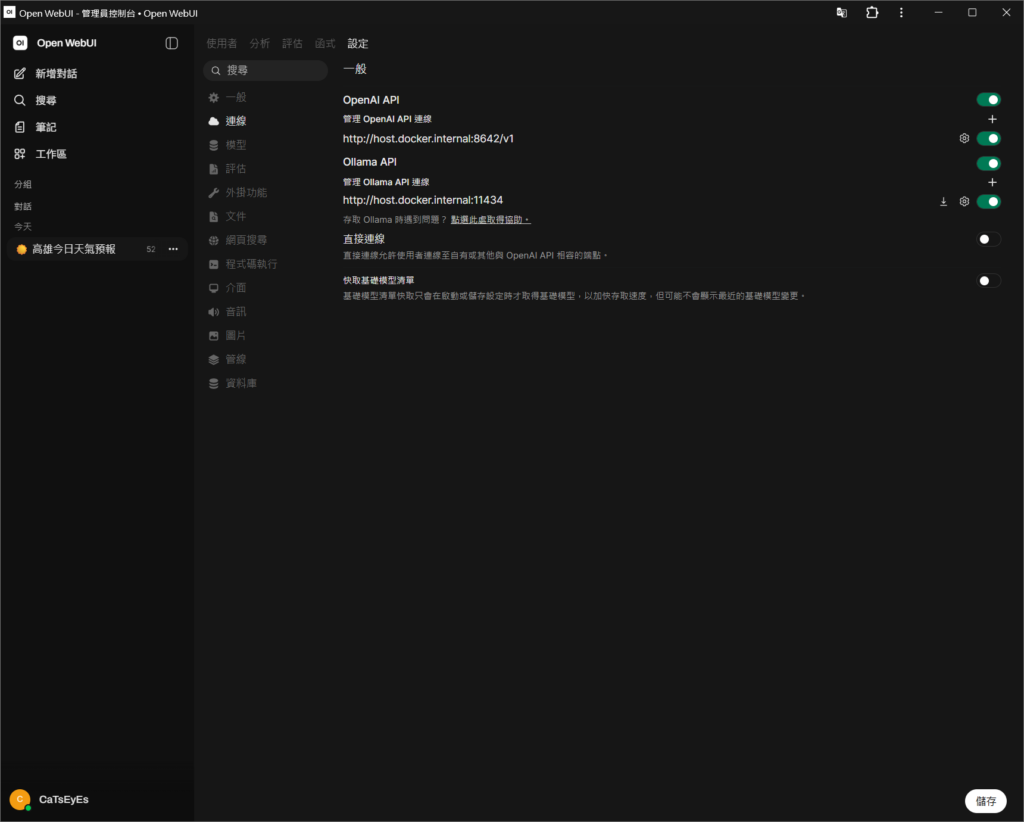Viewport: 1024px width, 822px height.
Task: Enable the 快取基礎模型清單 toggle
Action: 988,281
